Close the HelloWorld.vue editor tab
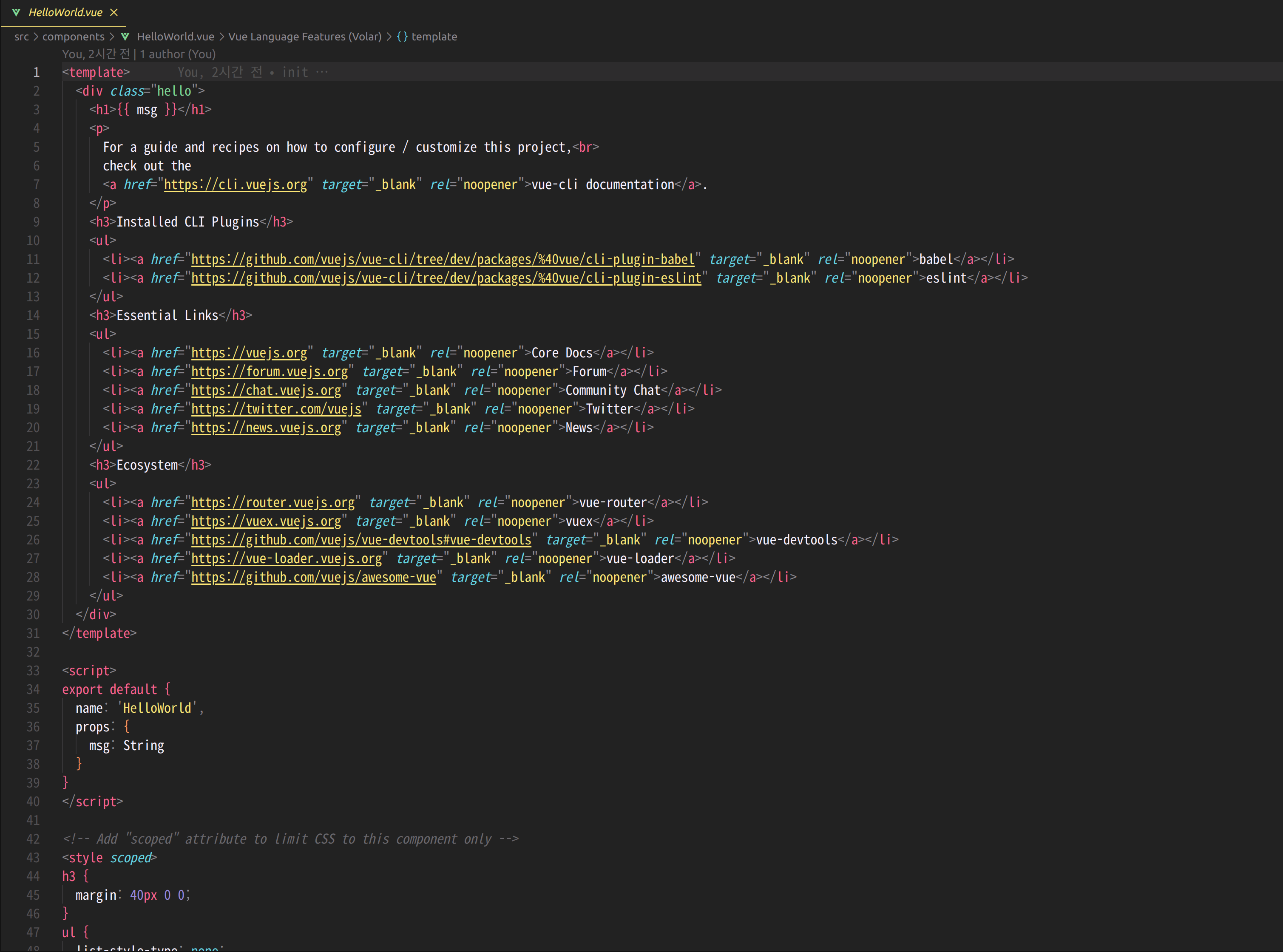The image size is (1283, 952). click(114, 12)
